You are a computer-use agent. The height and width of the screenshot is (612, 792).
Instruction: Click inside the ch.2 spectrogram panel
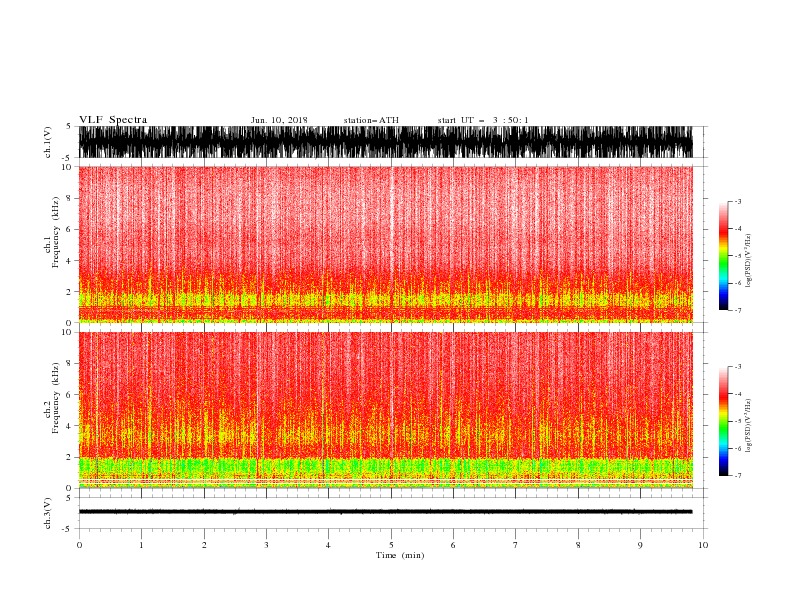pyautogui.click(x=385, y=410)
